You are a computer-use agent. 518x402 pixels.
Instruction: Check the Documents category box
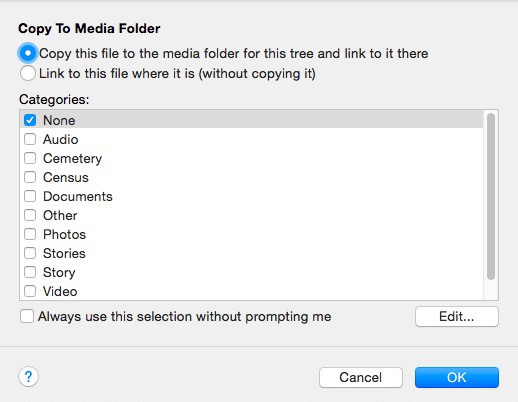click(30, 196)
